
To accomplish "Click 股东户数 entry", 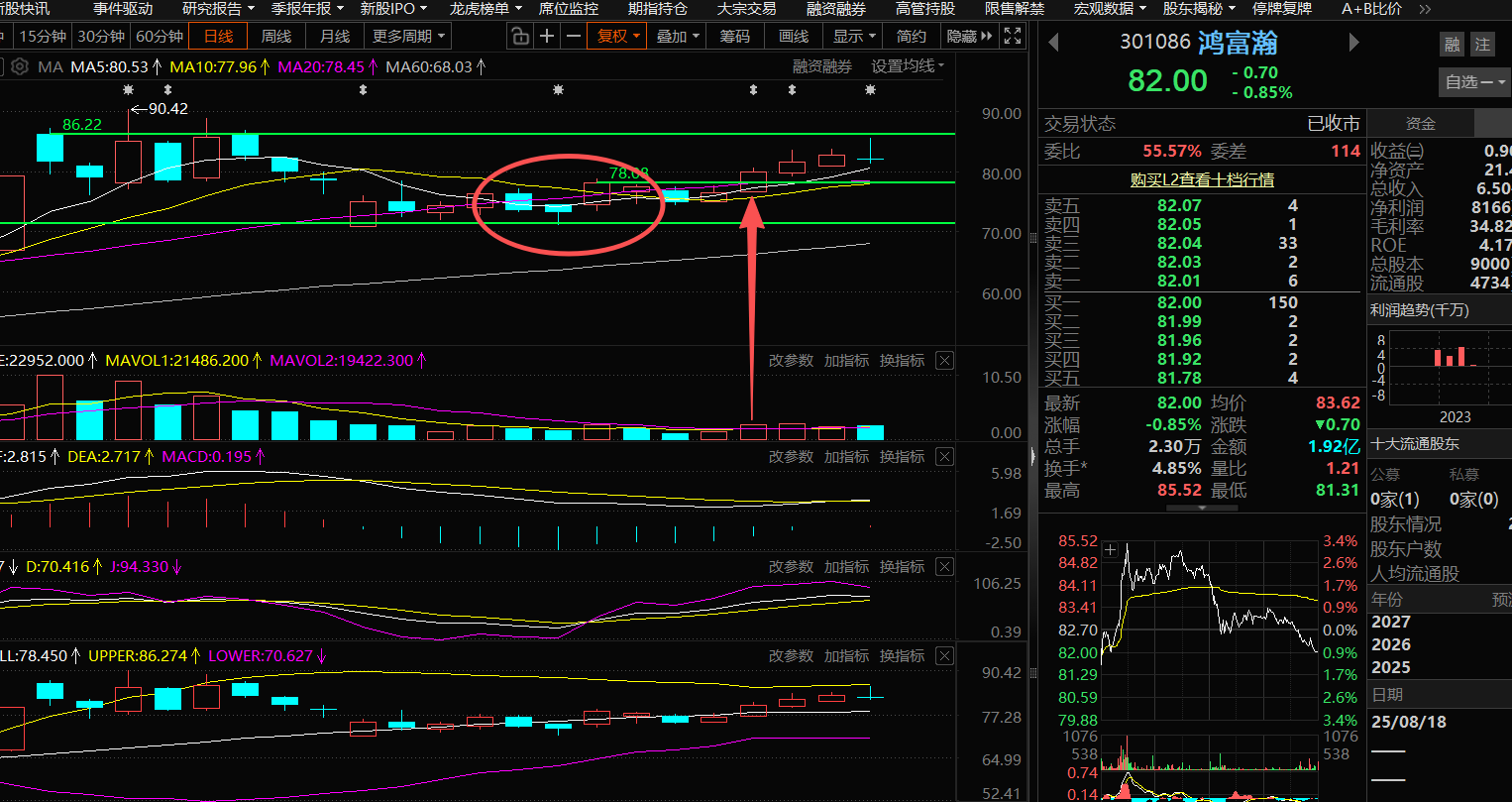I will pyautogui.click(x=1406, y=549).
